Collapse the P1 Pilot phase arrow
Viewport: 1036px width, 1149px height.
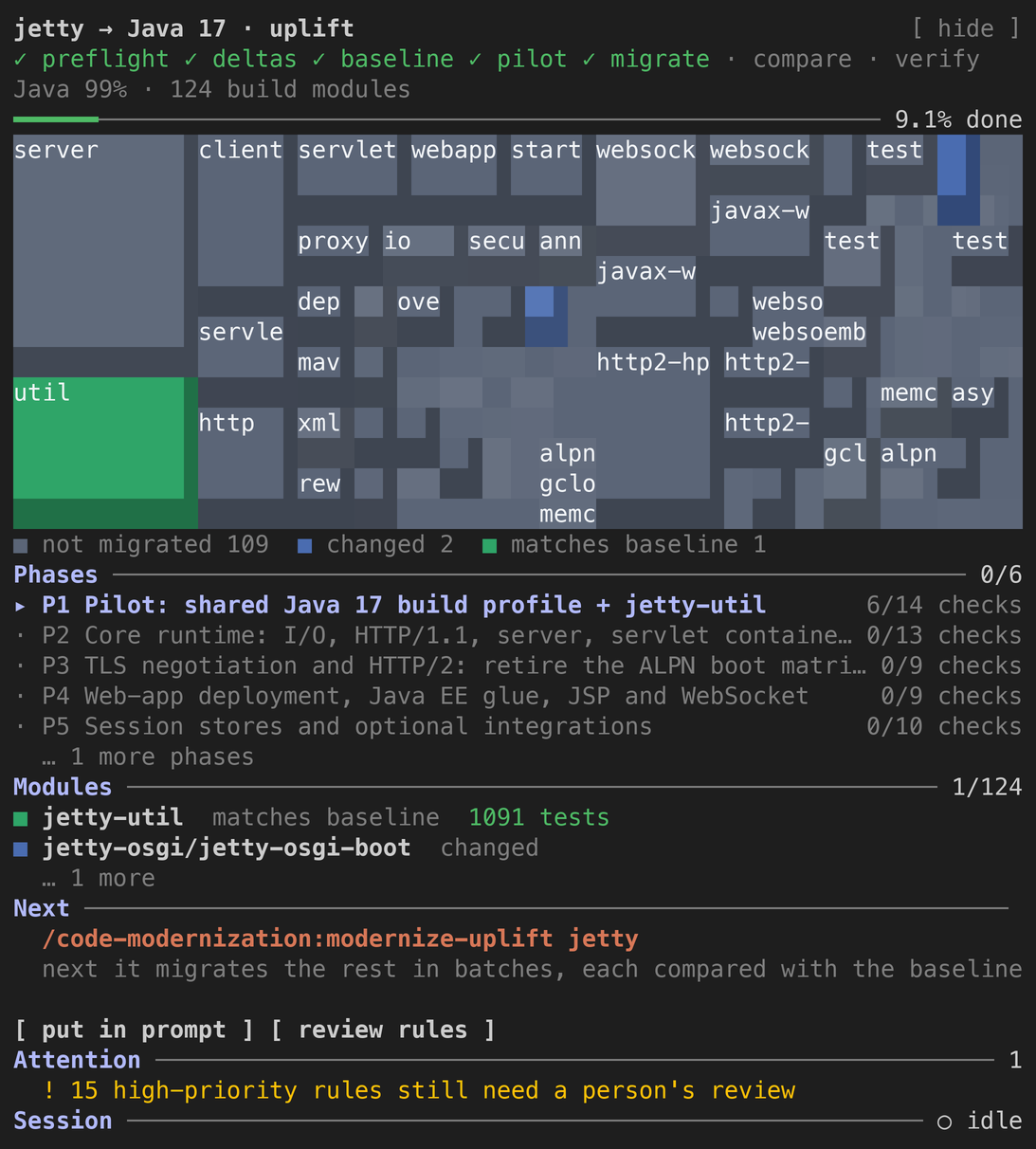click(x=21, y=605)
